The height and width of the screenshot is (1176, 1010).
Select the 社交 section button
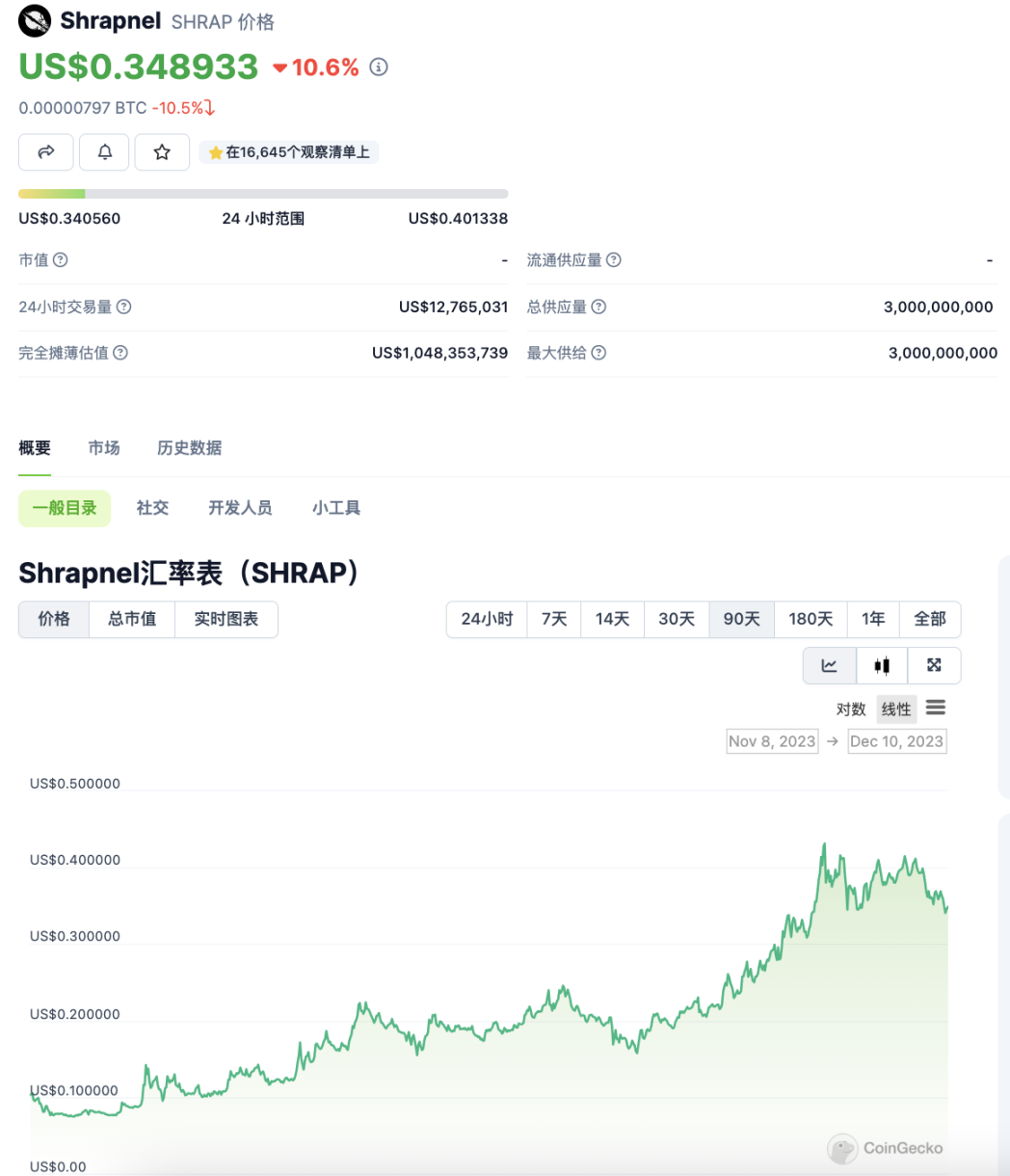[152, 508]
